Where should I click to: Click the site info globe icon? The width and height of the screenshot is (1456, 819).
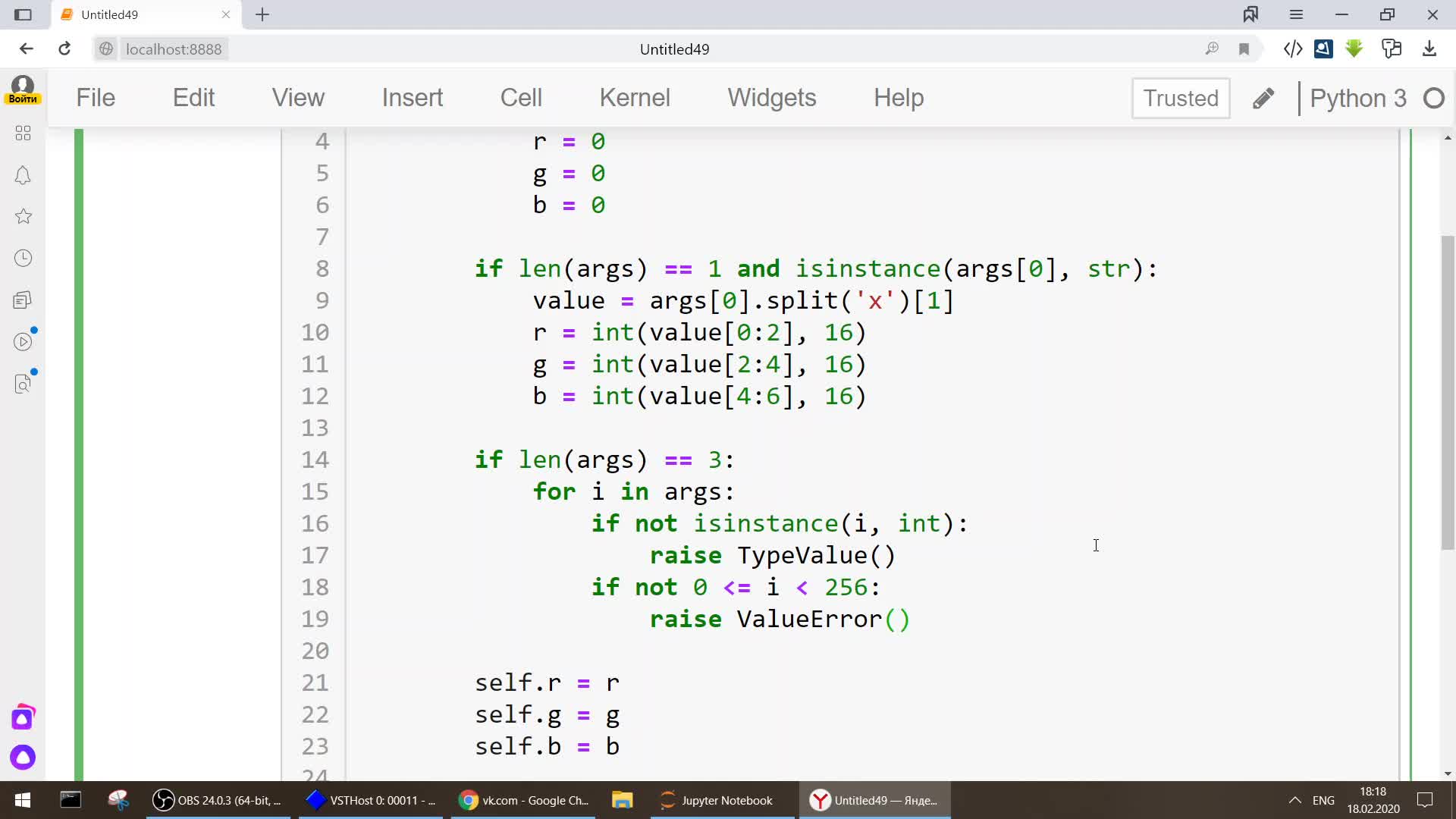(106, 49)
